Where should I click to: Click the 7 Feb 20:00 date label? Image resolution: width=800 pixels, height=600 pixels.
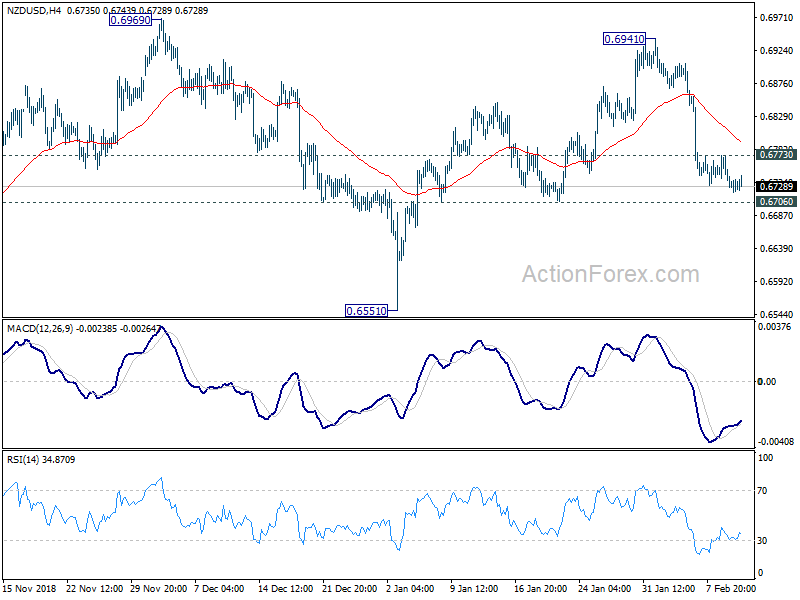tap(731, 589)
